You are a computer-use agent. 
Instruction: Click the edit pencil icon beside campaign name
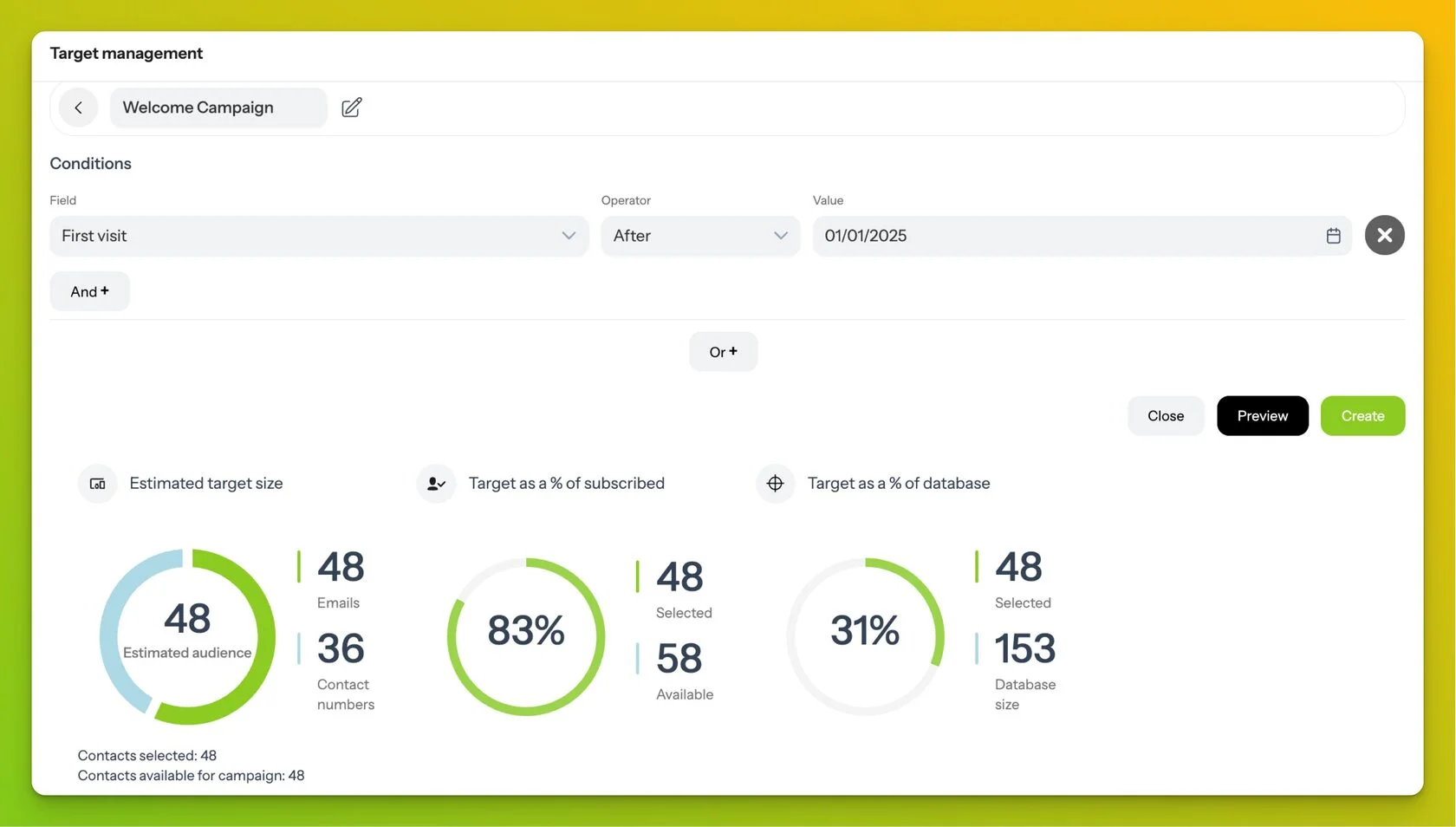click(351, 107)
